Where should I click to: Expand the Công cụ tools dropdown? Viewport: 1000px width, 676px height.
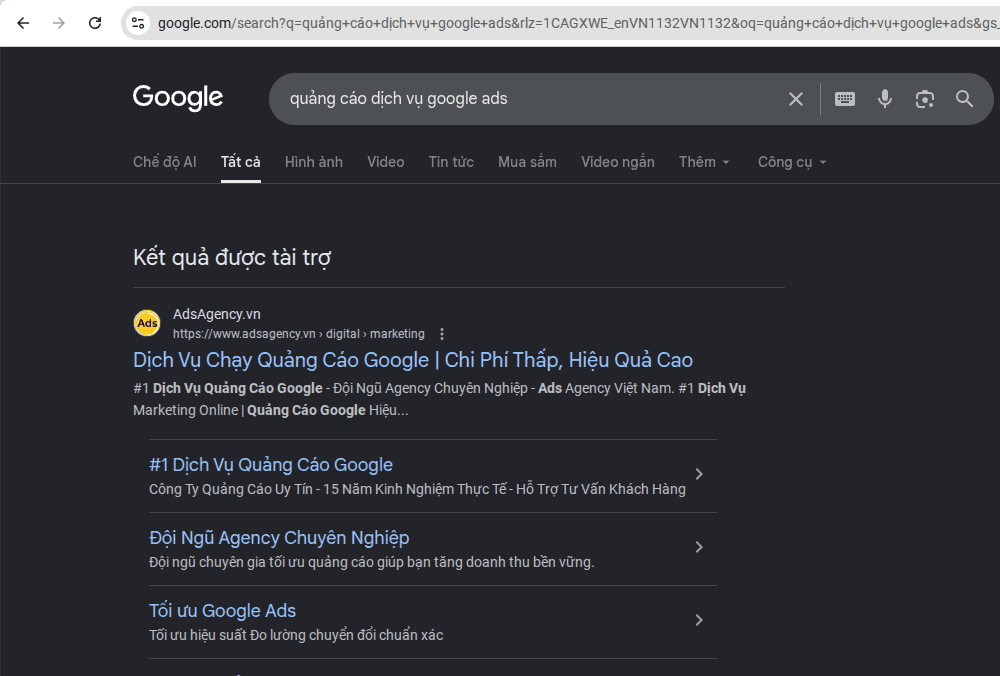(x=792, y=162)
